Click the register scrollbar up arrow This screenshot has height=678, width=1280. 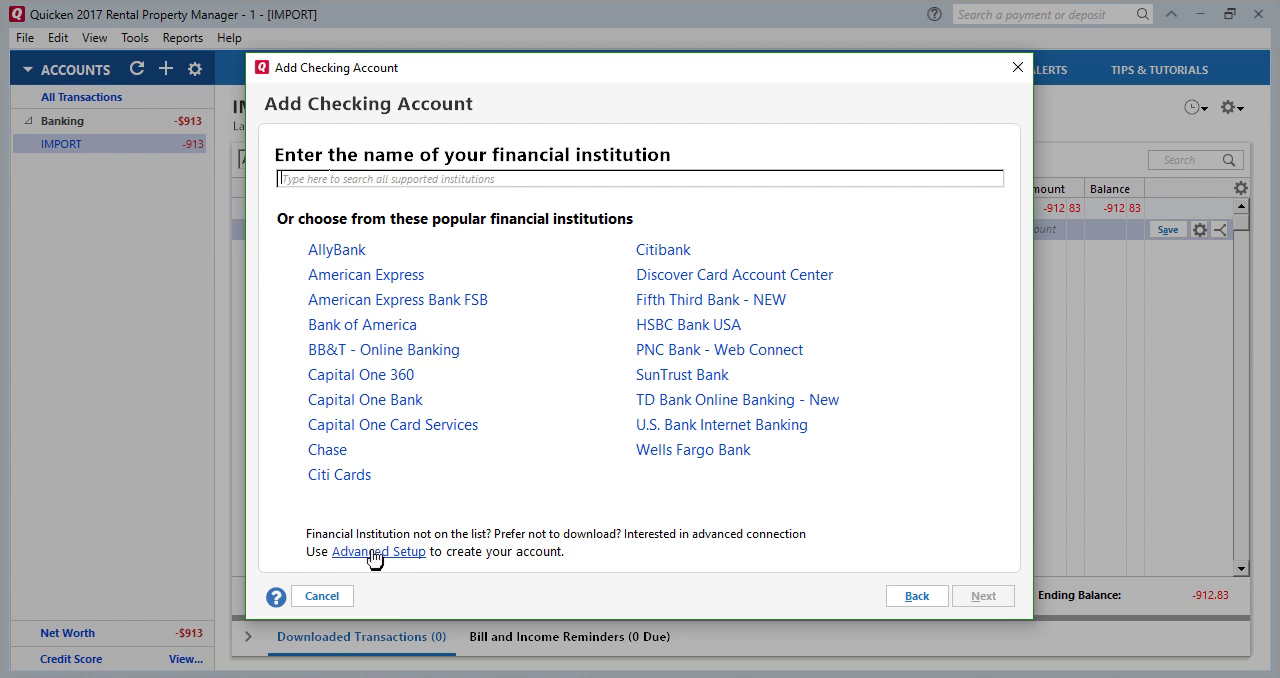point(1241,206)
